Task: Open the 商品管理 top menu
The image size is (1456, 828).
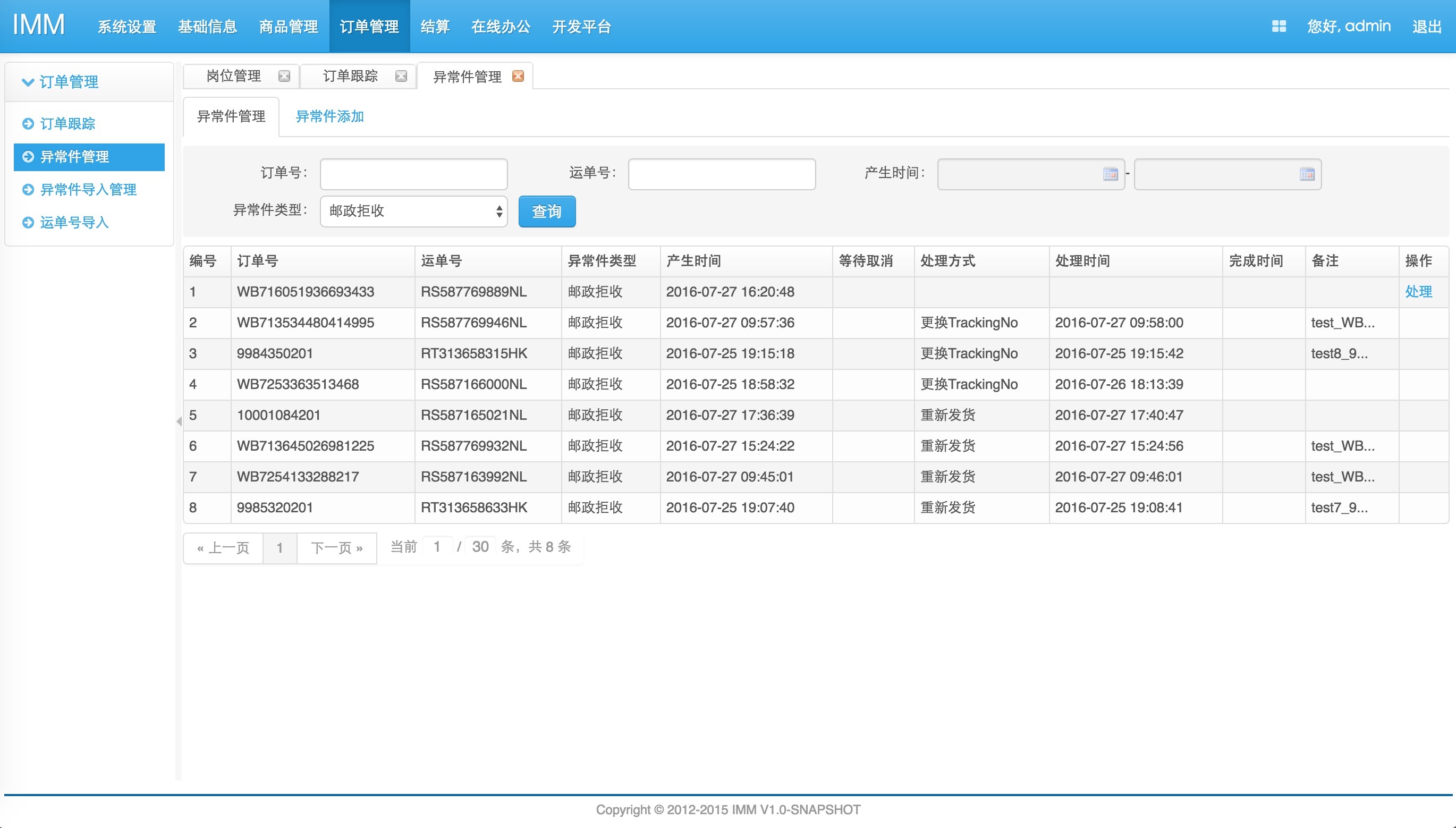Action: click(288, 27)
